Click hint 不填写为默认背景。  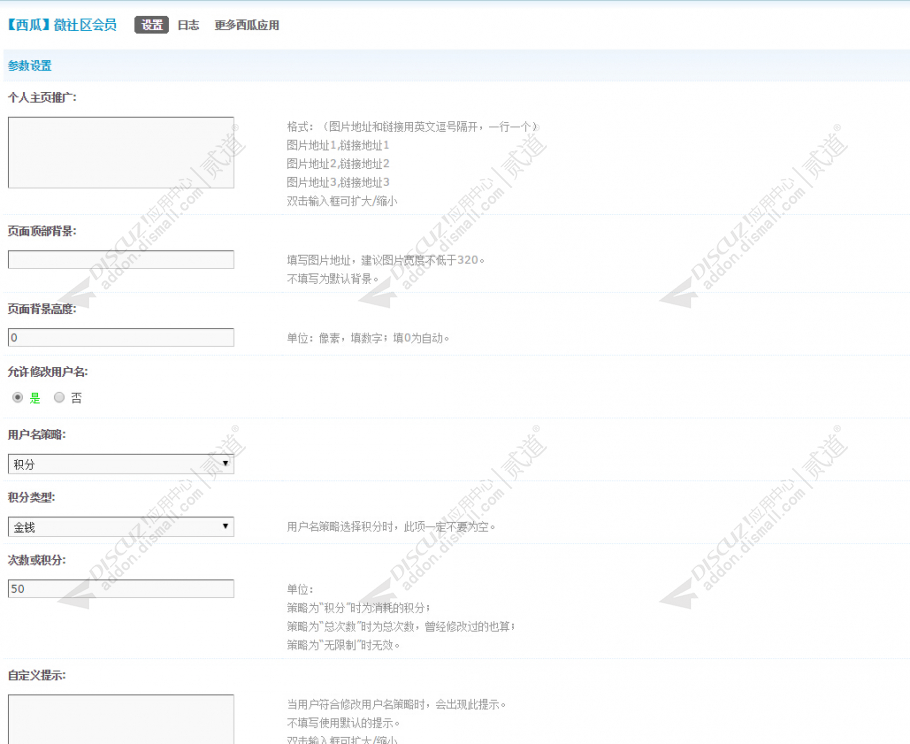[x=333, y=279]
